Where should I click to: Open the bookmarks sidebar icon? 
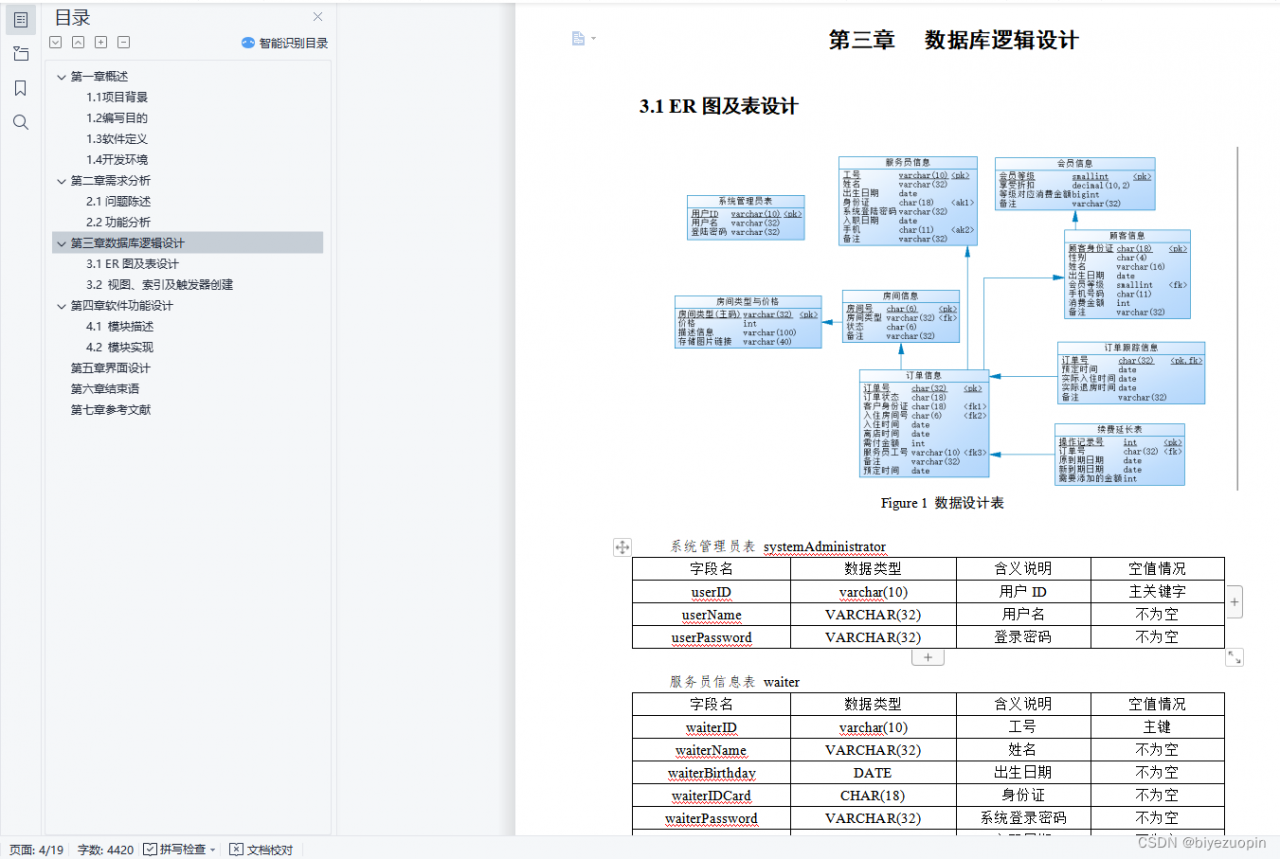[x=20, y=88]
